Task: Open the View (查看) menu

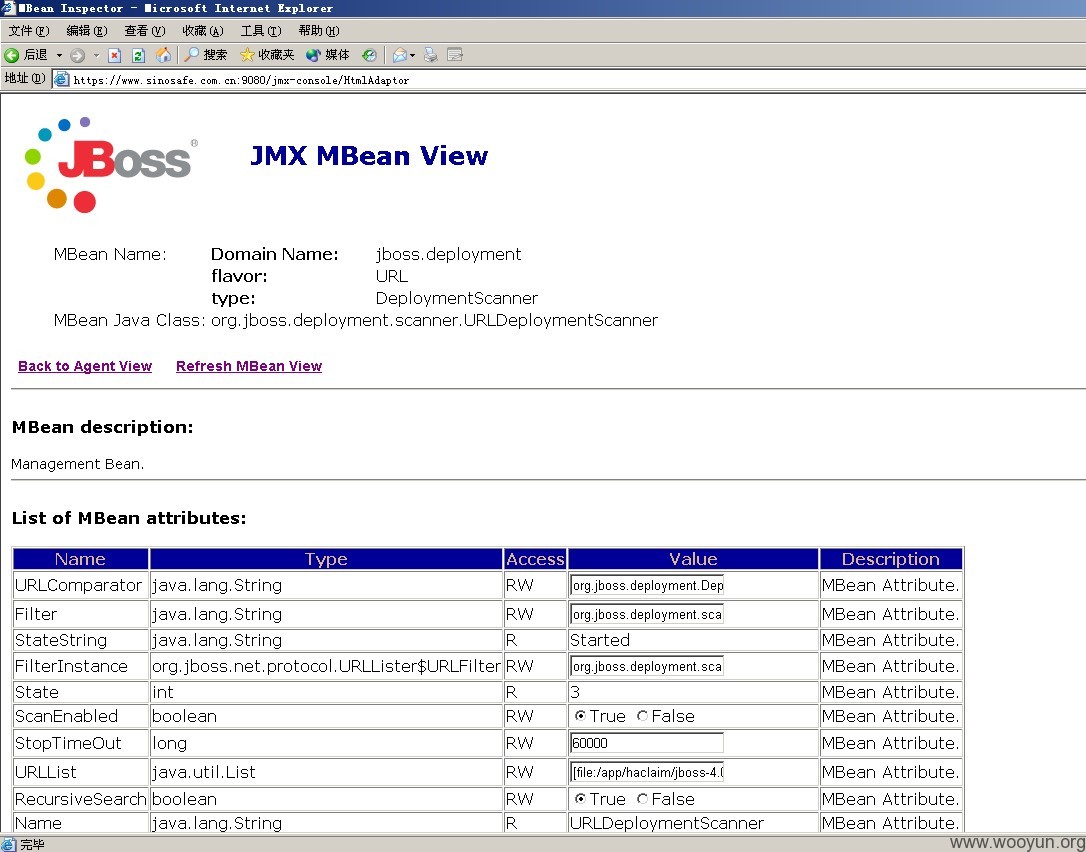Action: pyautogui.click(x=145, y=31)
